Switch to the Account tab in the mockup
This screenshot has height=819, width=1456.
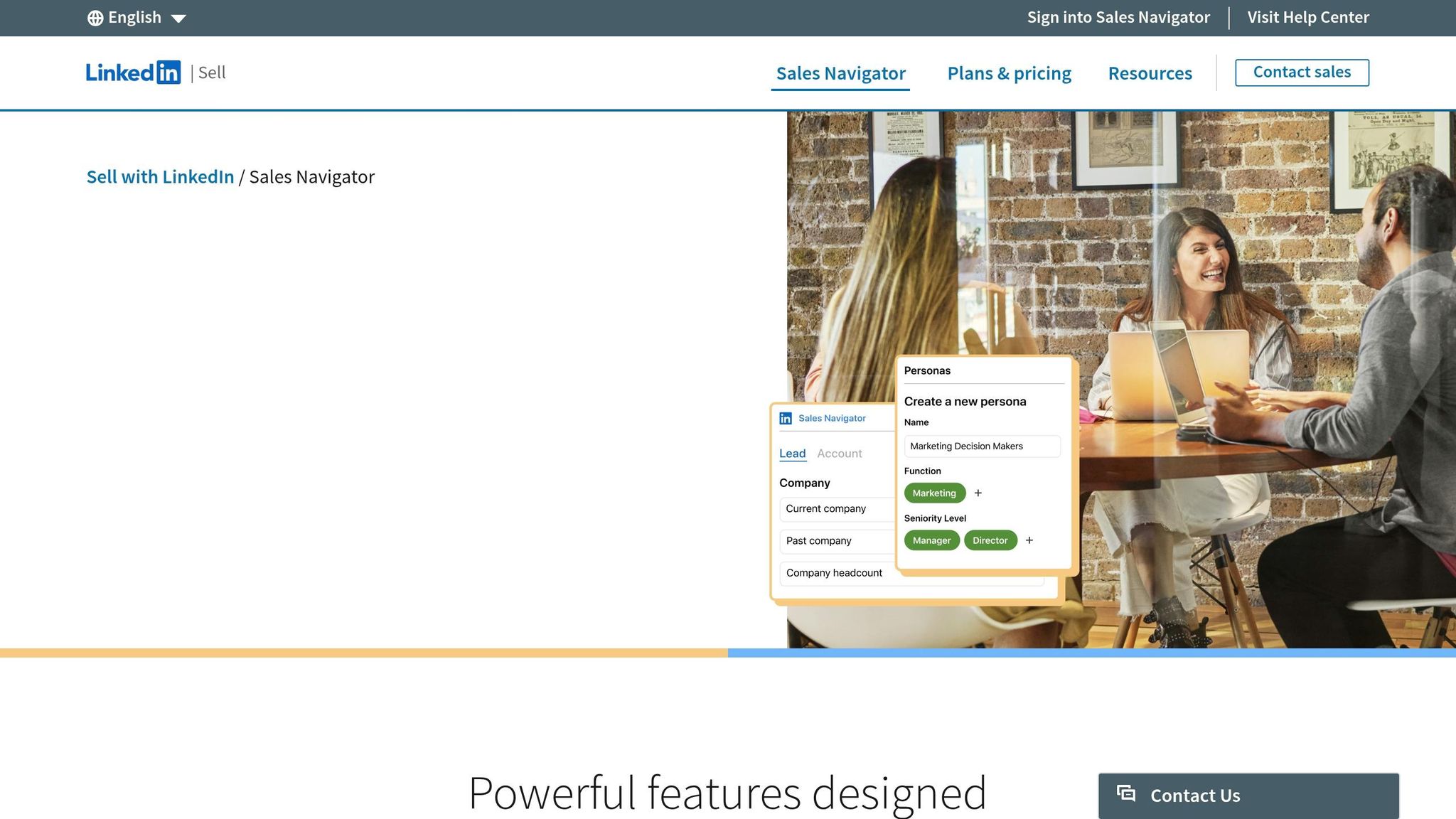pos(840,453)
